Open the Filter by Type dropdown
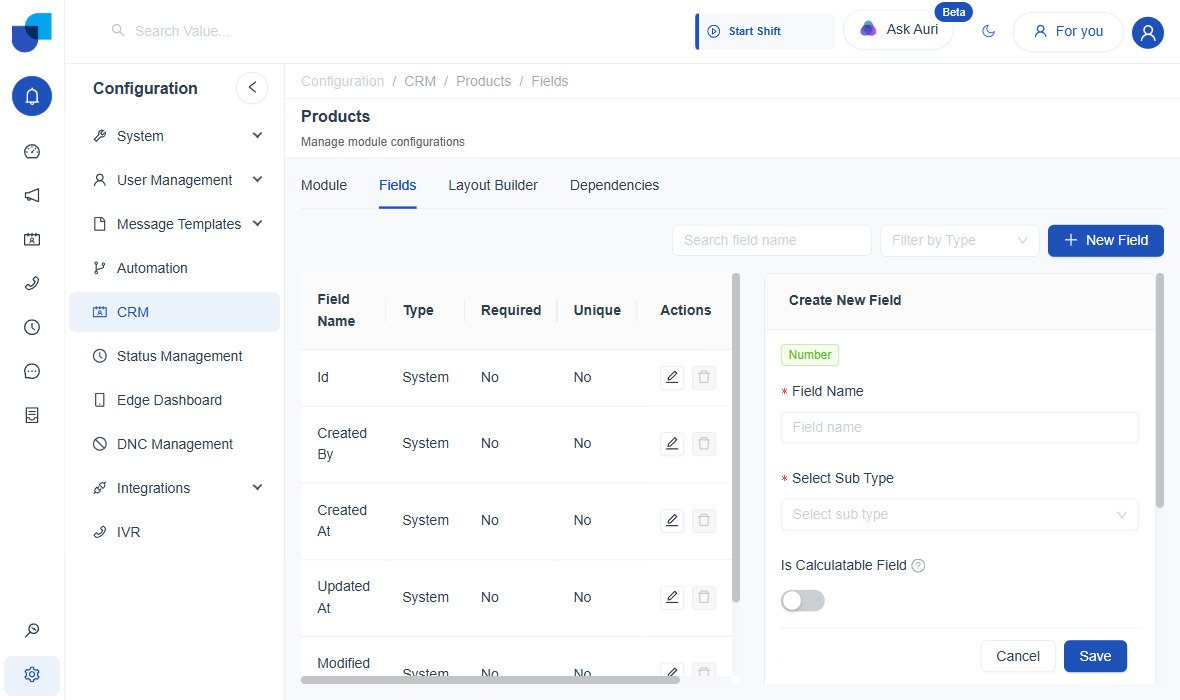 pyautogui.click(x=960, y=240)
